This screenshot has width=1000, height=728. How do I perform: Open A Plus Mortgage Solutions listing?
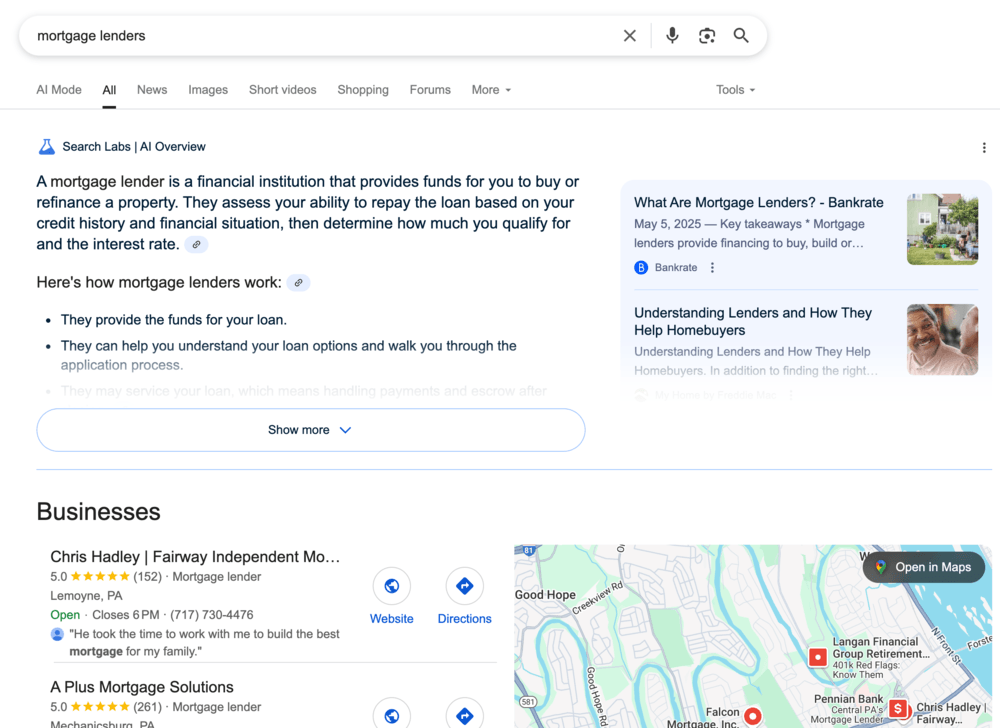[x=142, y=687]
